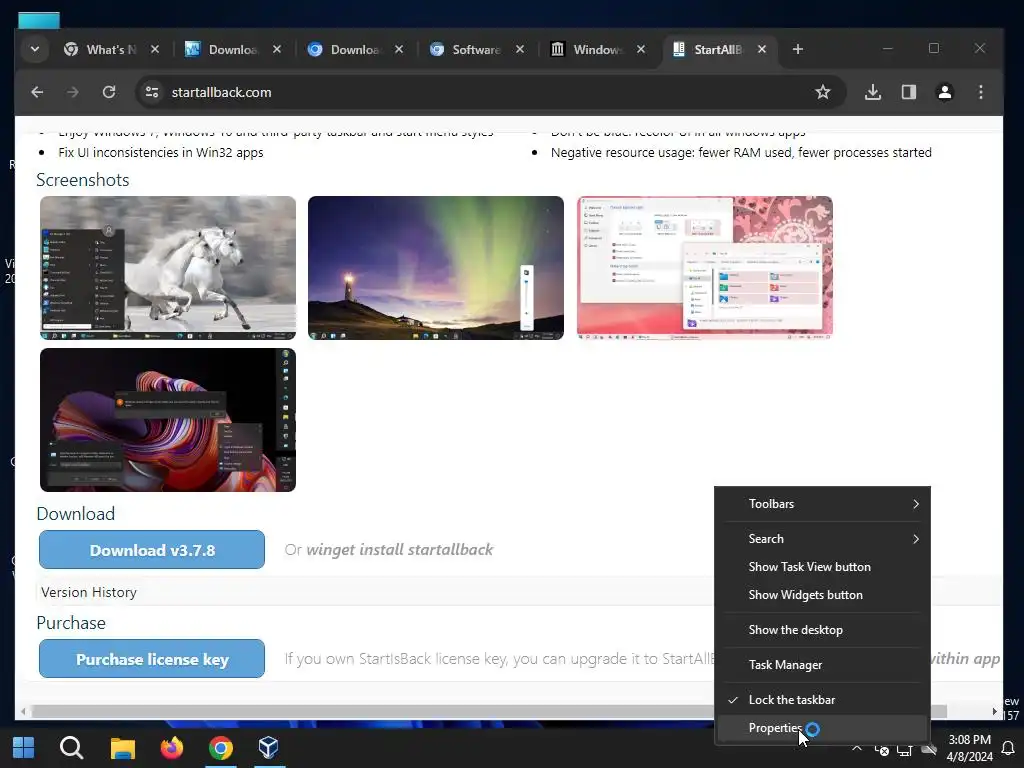
Task: Open dark abstract swirl screenshot thumbnail
Action: (168, 420)
